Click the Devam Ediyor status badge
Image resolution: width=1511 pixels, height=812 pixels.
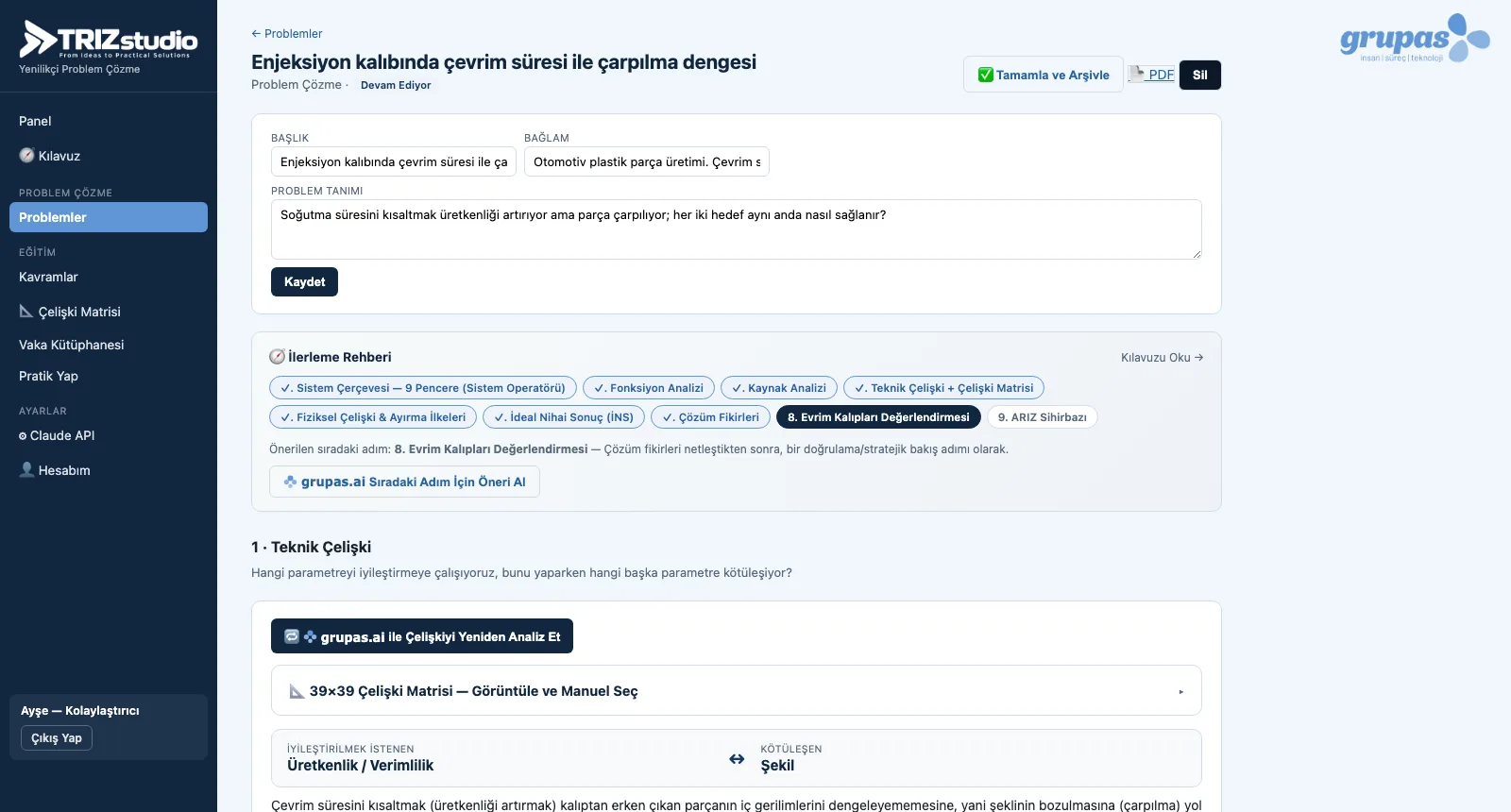(396, 85)
